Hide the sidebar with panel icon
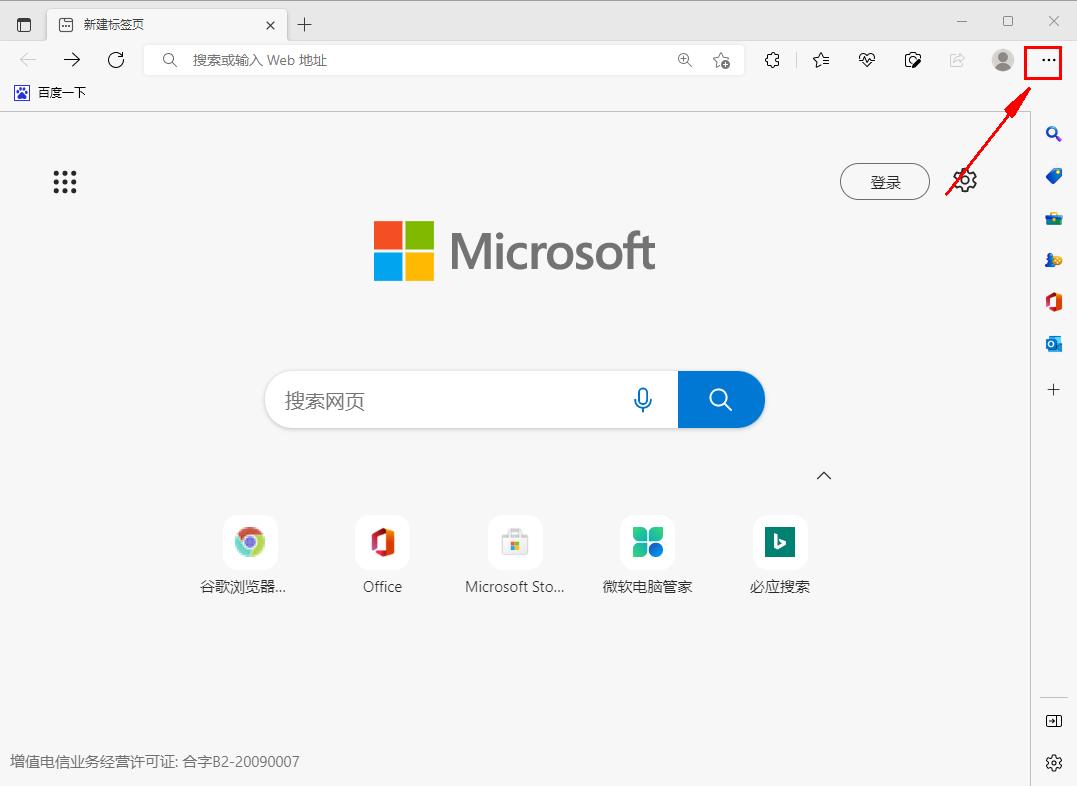 (x=1054, y=721)
